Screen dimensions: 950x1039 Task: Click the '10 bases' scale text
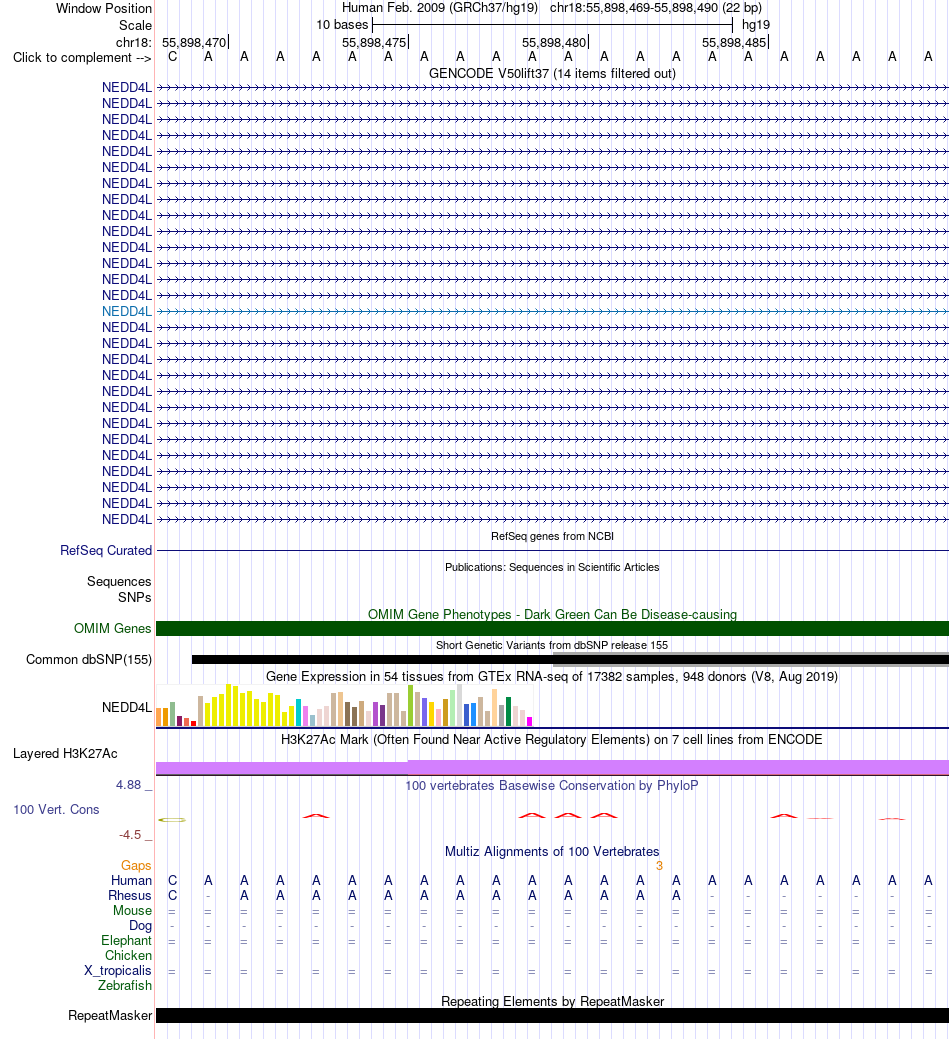coord(342,25)
